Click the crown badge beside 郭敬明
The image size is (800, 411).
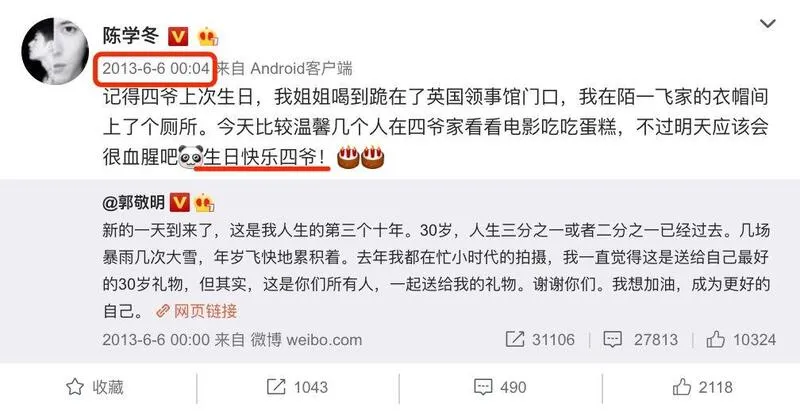[204, 203]
